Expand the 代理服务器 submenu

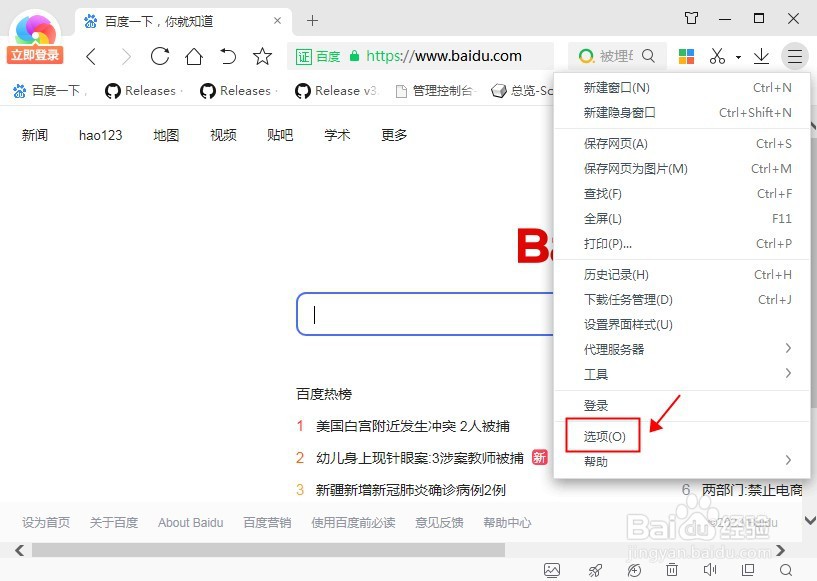pyautogui.click(x=788, y=348)
